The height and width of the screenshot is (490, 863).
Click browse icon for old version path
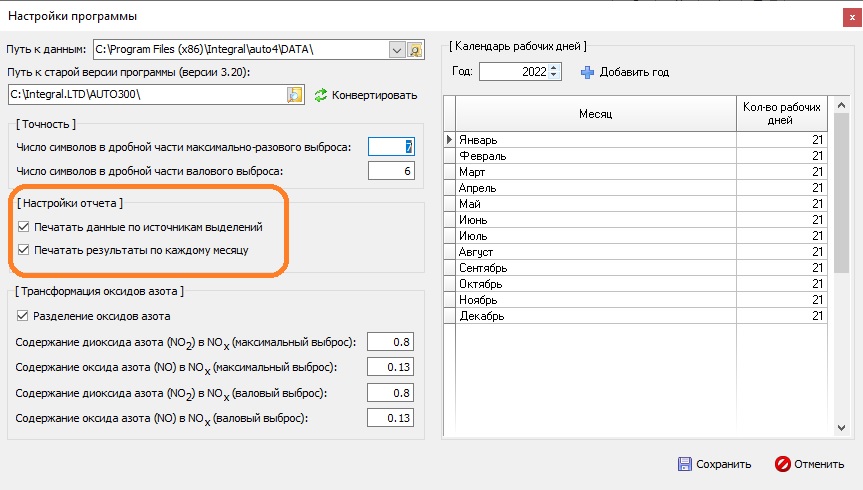295,95
